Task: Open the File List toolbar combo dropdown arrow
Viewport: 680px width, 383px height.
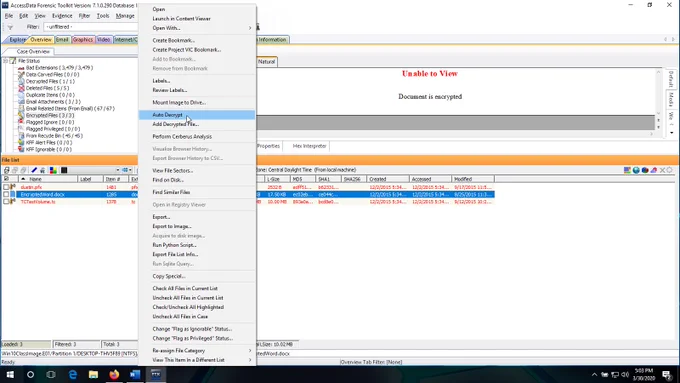Action: click(118, 170)
